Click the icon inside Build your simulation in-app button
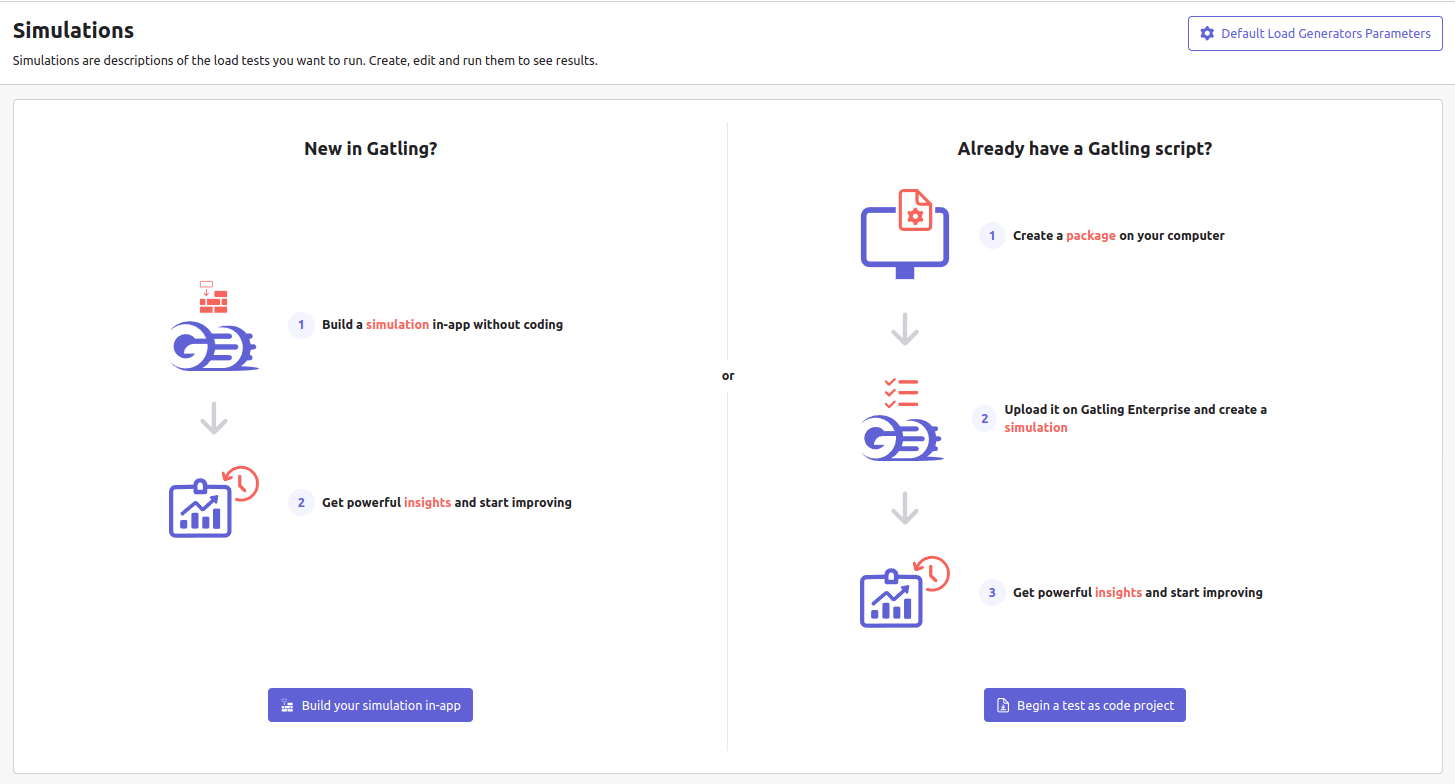This screenshot has width=1455, height=784. point(287,706)
